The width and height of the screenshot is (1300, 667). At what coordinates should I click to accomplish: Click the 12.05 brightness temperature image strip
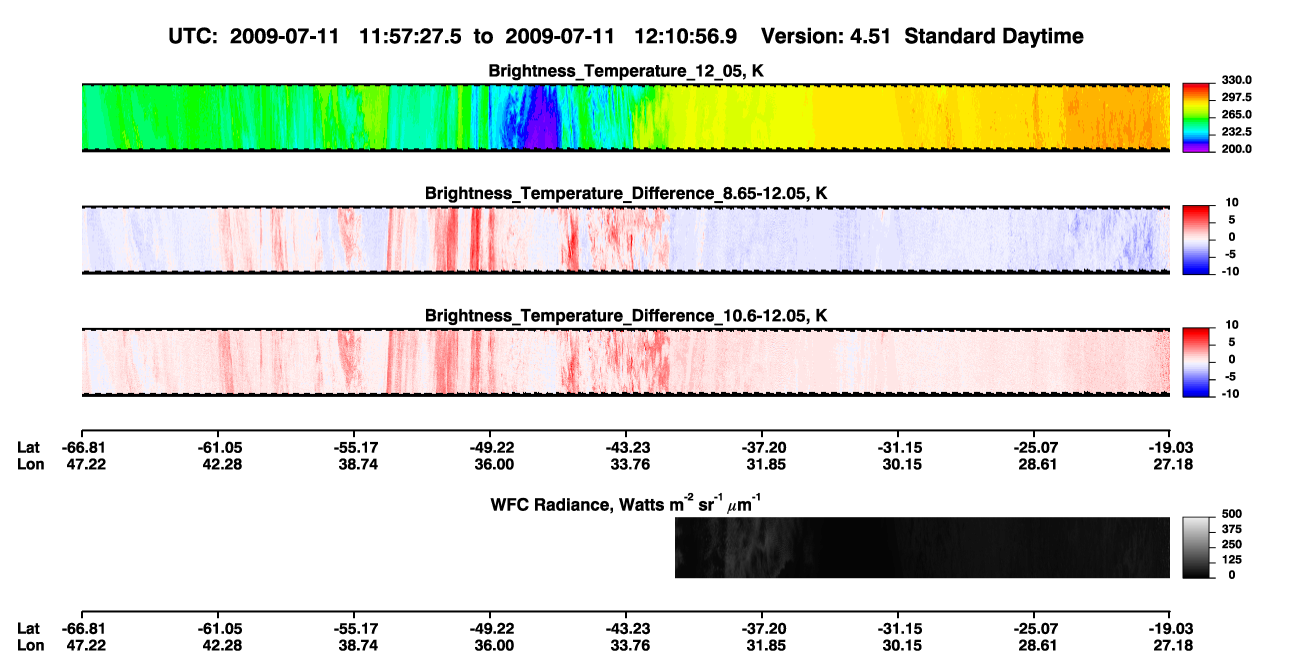625,117
